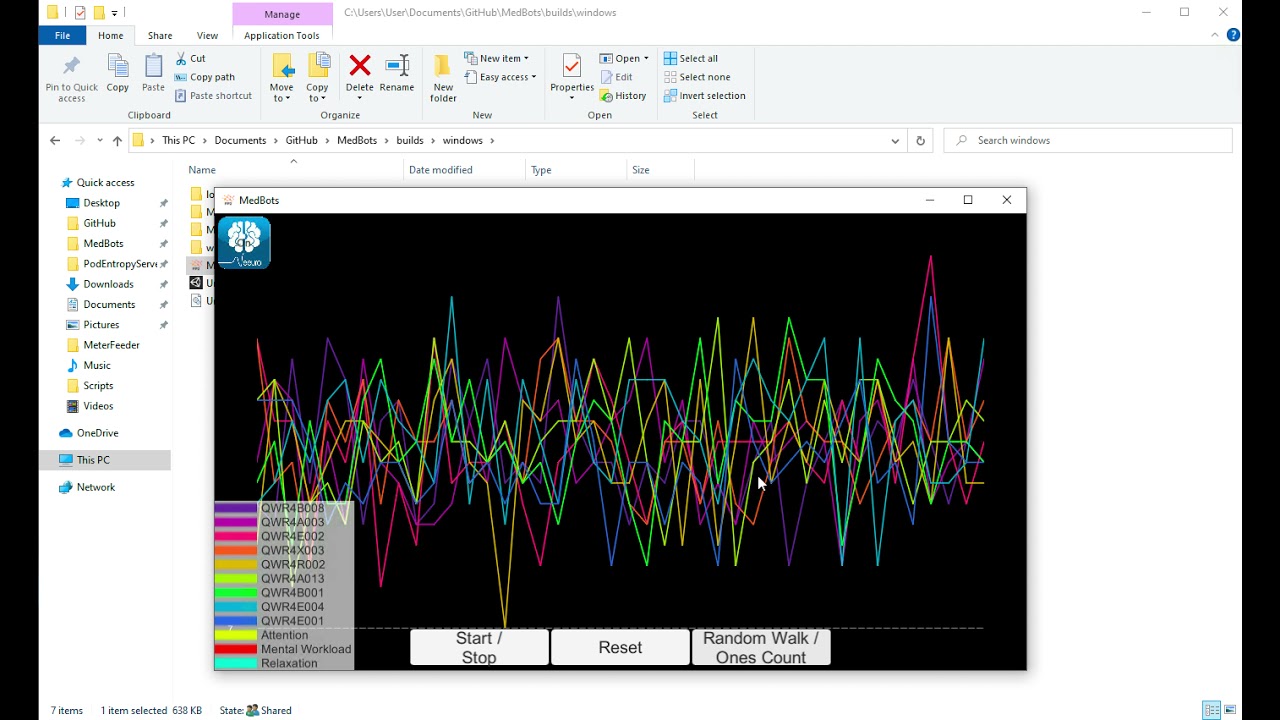Image resolution: width=1280 pixels, height=720 pixels.
Task: Switch to the Home ribbon tab
Action: coord(111,36)
